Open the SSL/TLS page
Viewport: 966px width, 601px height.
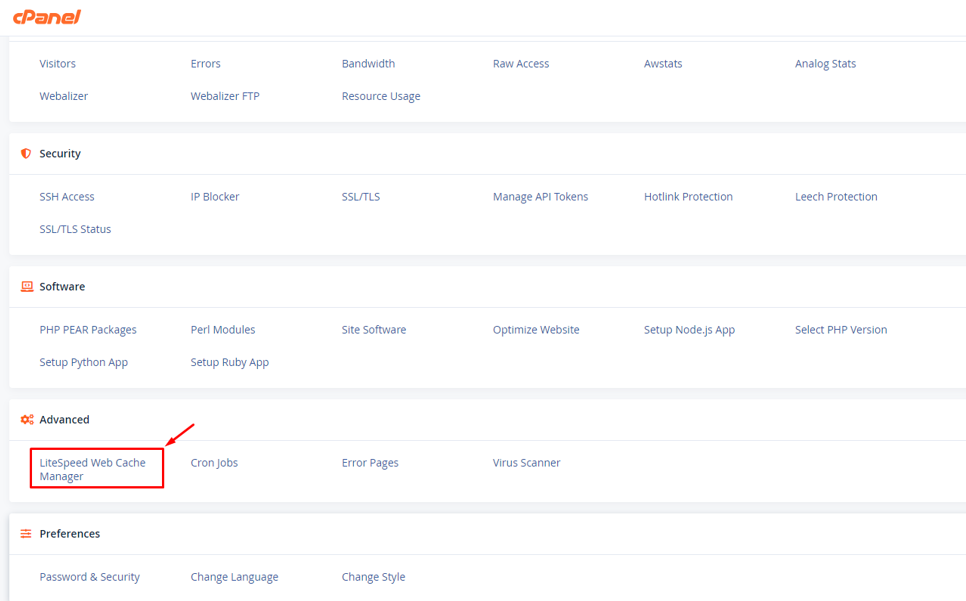pos(360,196)
